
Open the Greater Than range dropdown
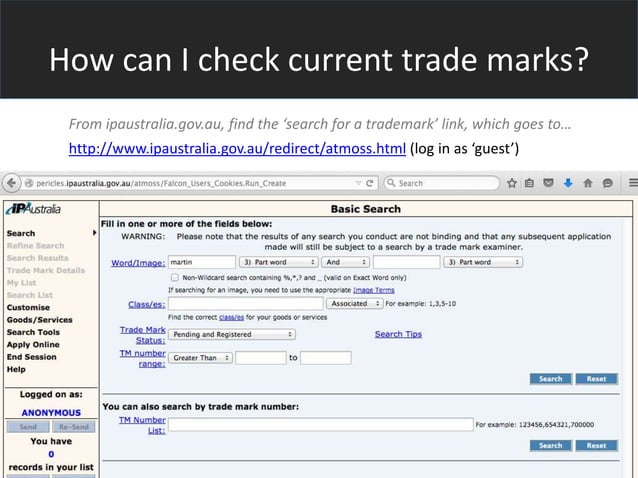click(x=201, y=358)
